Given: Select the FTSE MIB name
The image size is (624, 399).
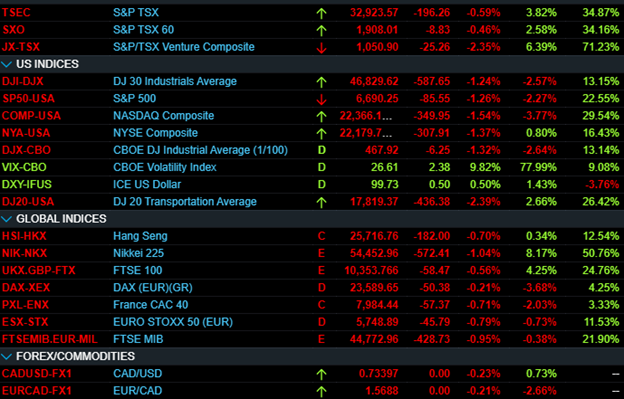Looking at the screenshot, I should point(138,339).
